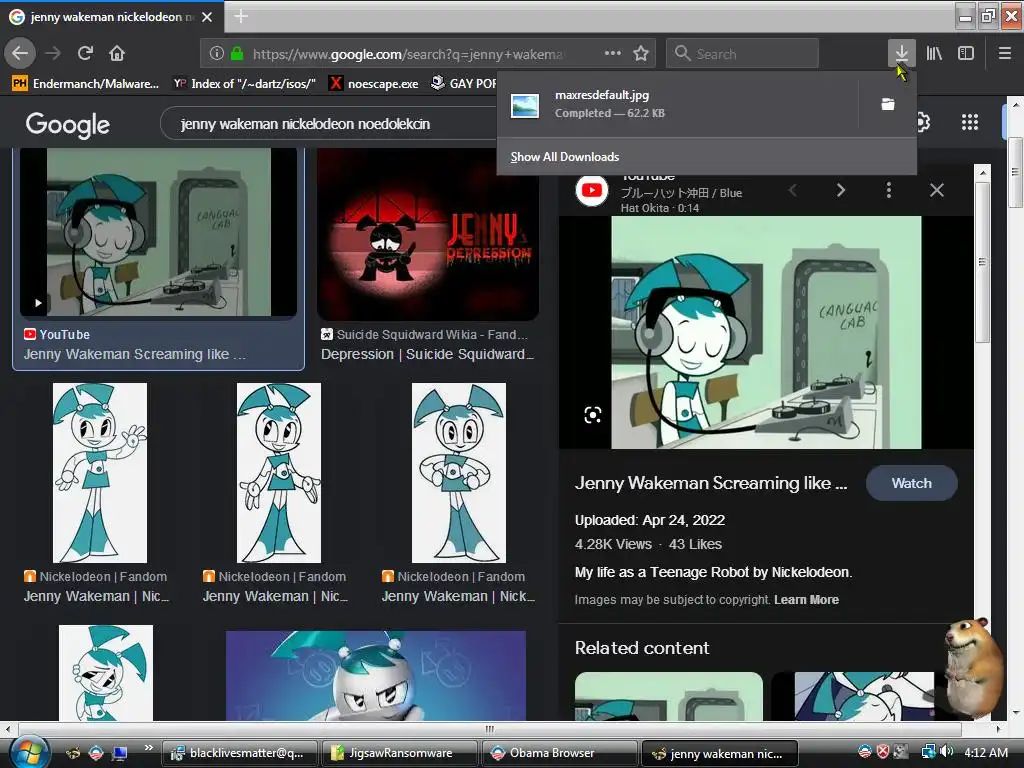
Task: Open the Index of /~dartz/isos/ bookmark
Action: [x=245, y=84]
